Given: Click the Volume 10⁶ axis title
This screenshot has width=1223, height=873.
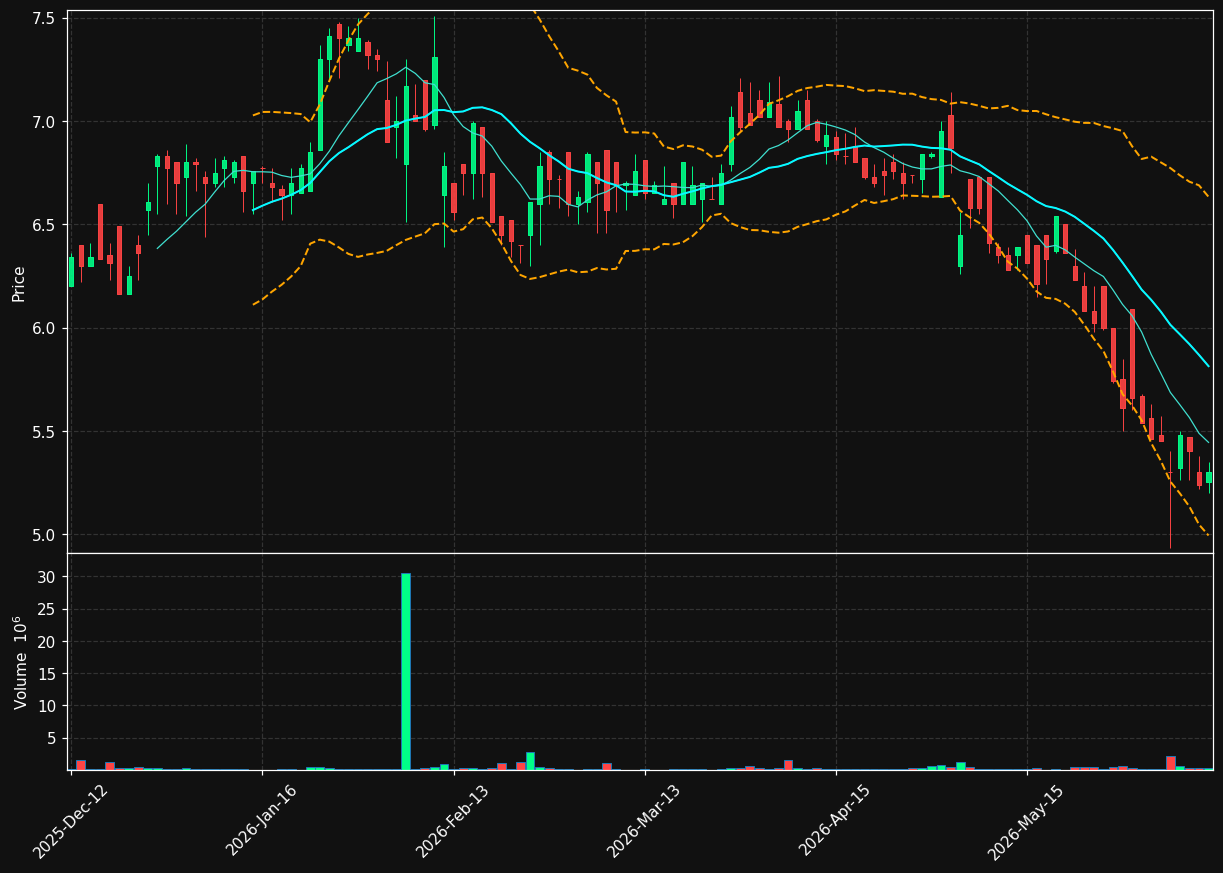Looking at the screenshot, I should pyautogui.click(x=19, y=662).
